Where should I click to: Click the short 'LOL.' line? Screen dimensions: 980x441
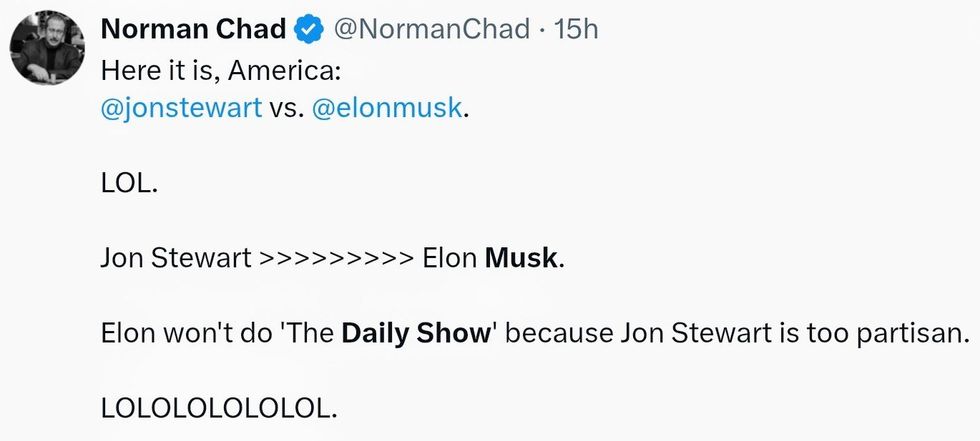pos(128,184)
